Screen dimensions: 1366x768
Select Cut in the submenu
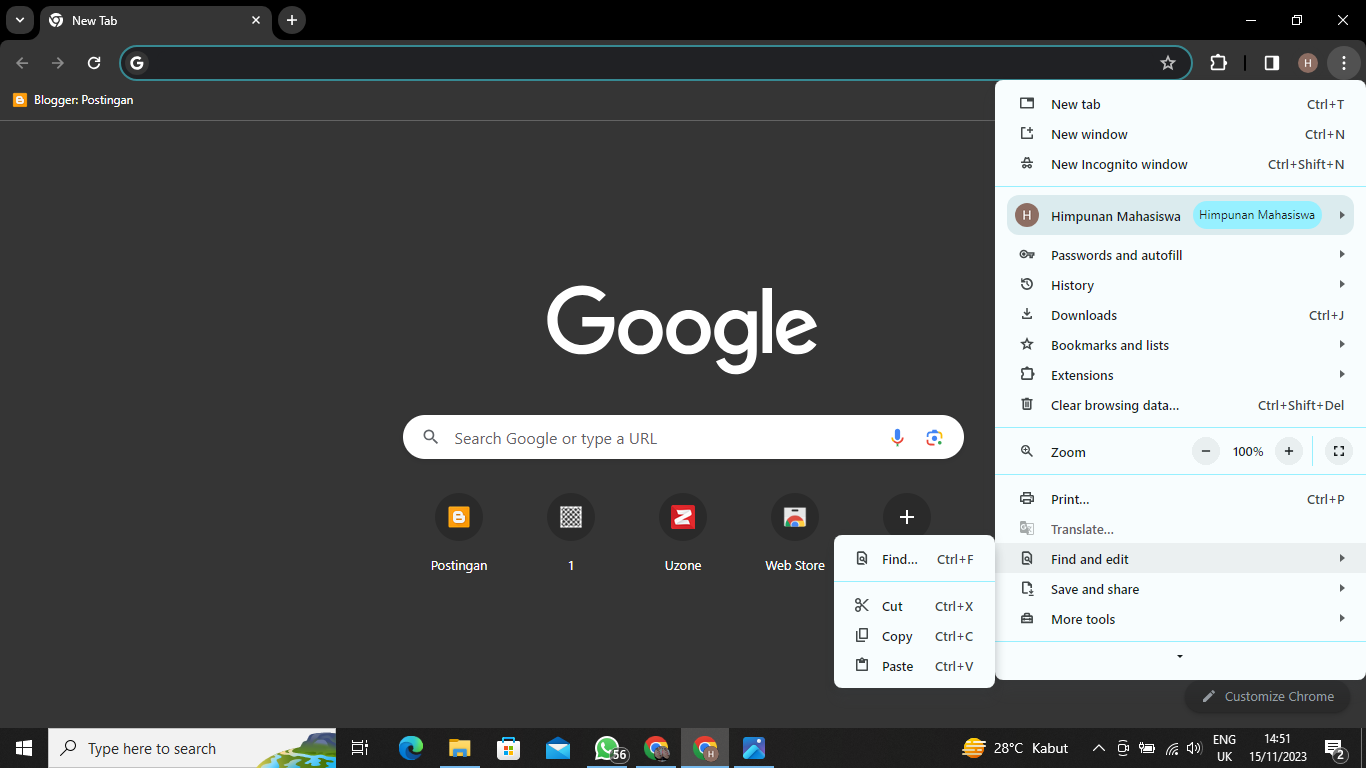coord(914,606)
